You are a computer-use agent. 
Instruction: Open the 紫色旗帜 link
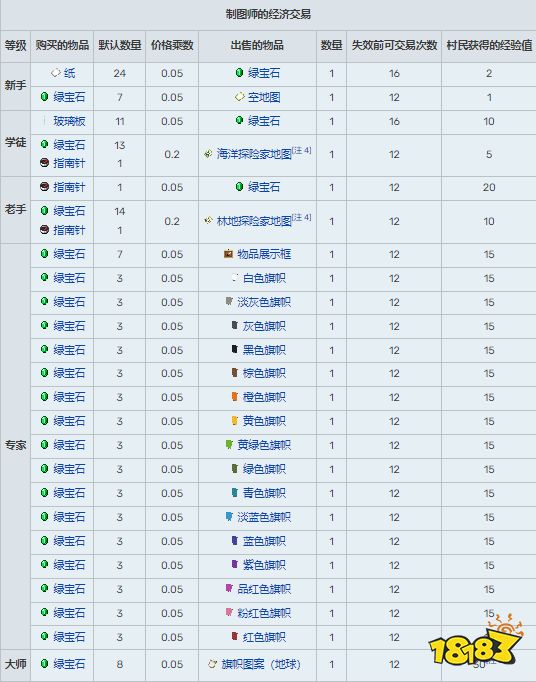click(264, 565)
